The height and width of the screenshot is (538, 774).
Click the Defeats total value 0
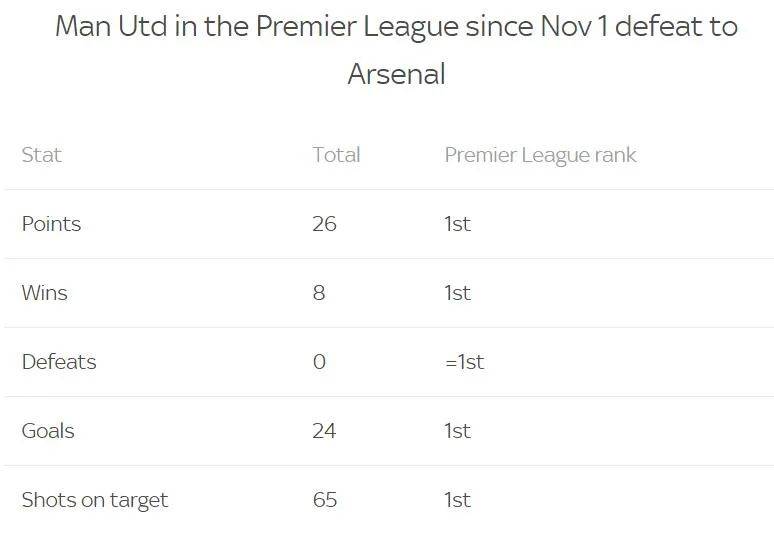[x=319, y=362]
